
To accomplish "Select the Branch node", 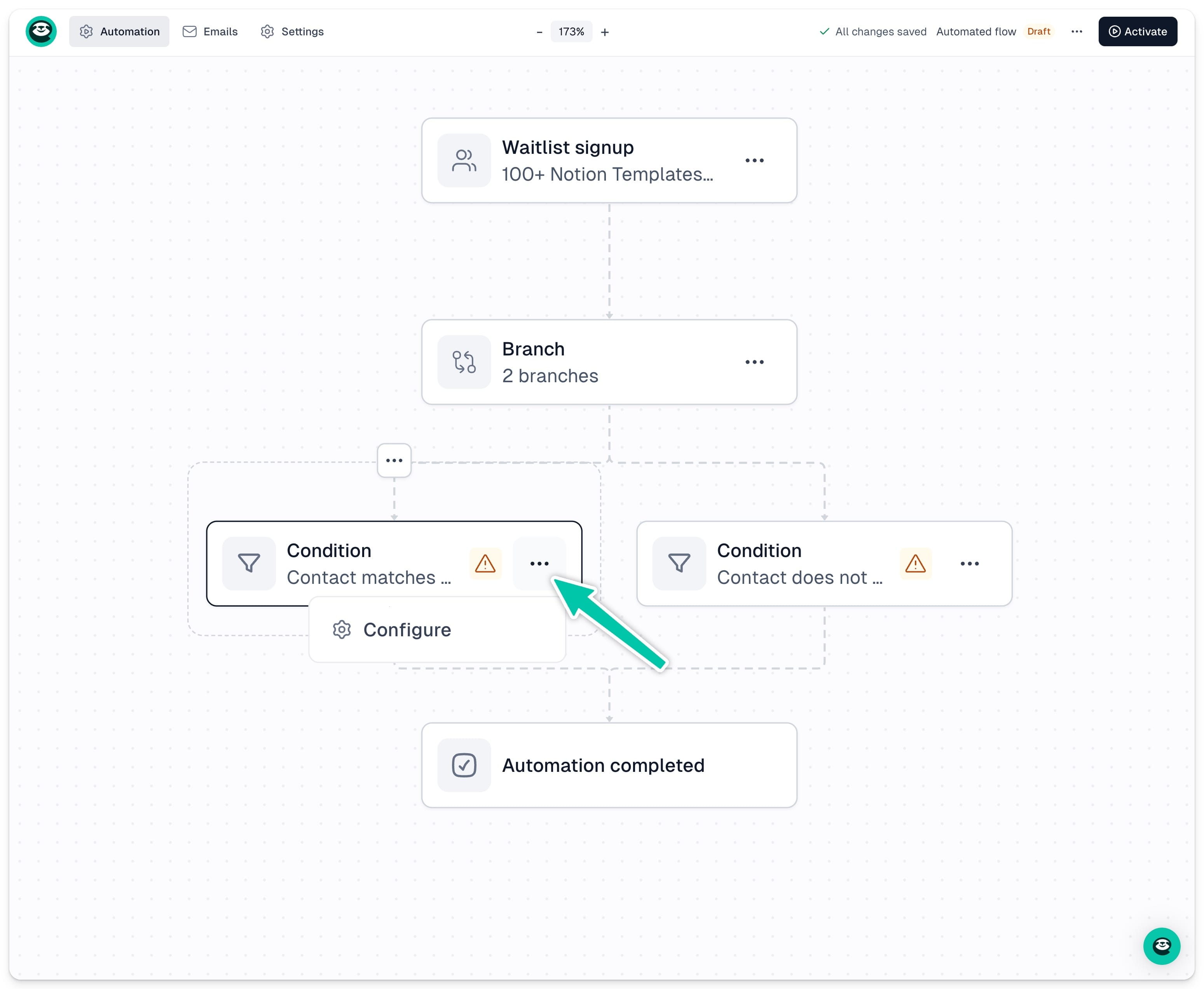I will pyautogui.click(x=609, y=362).
